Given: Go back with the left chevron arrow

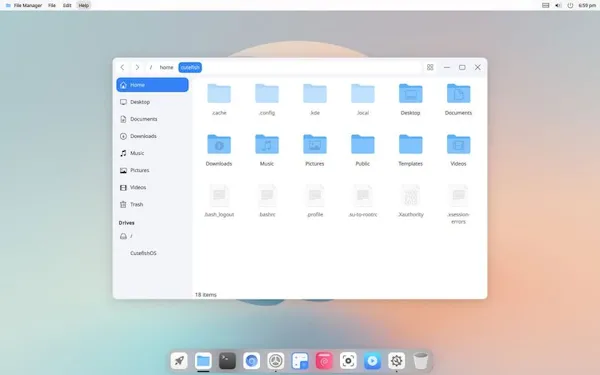Looking at the screenshot, I should (122, 67).
